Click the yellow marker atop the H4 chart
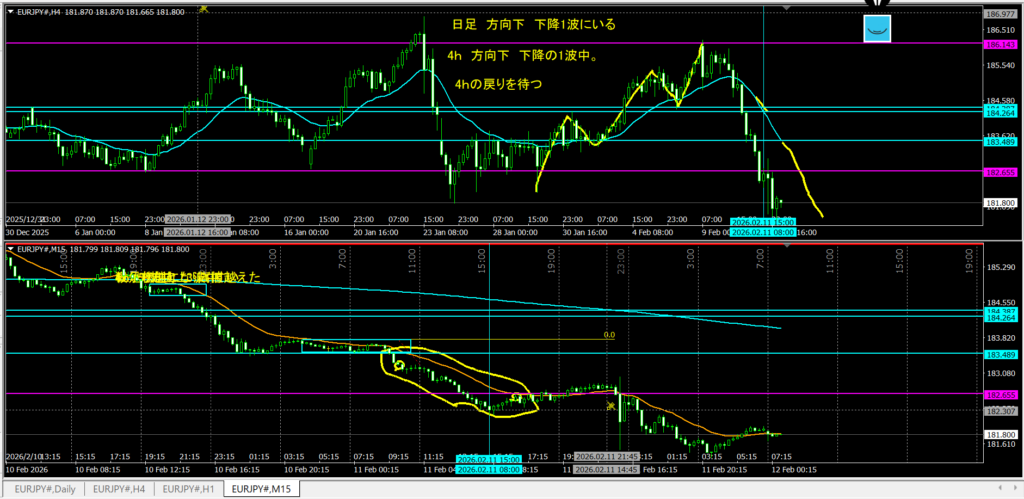The height and width of the screenshot is (499, 1024). 204,7
